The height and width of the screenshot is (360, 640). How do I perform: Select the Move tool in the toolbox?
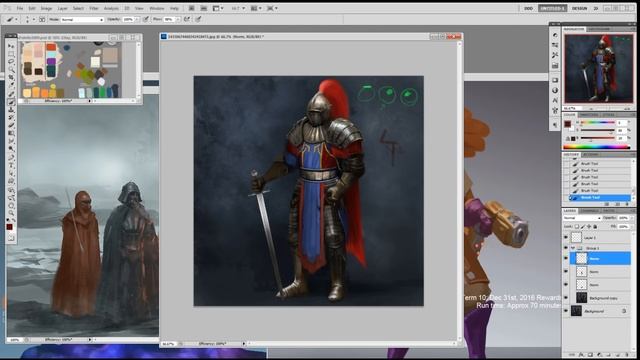(11, 46)
